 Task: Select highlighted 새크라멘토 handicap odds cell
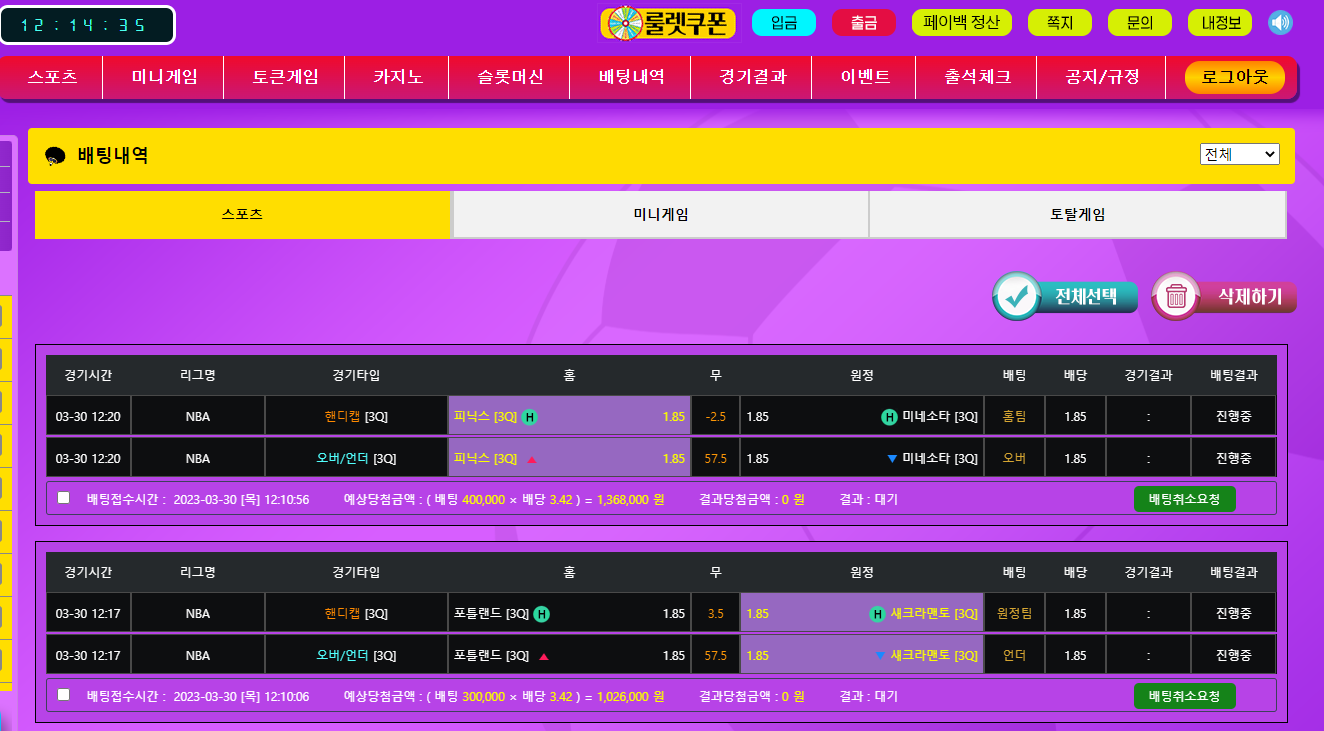pyautogui.click(x=862, y=614)
